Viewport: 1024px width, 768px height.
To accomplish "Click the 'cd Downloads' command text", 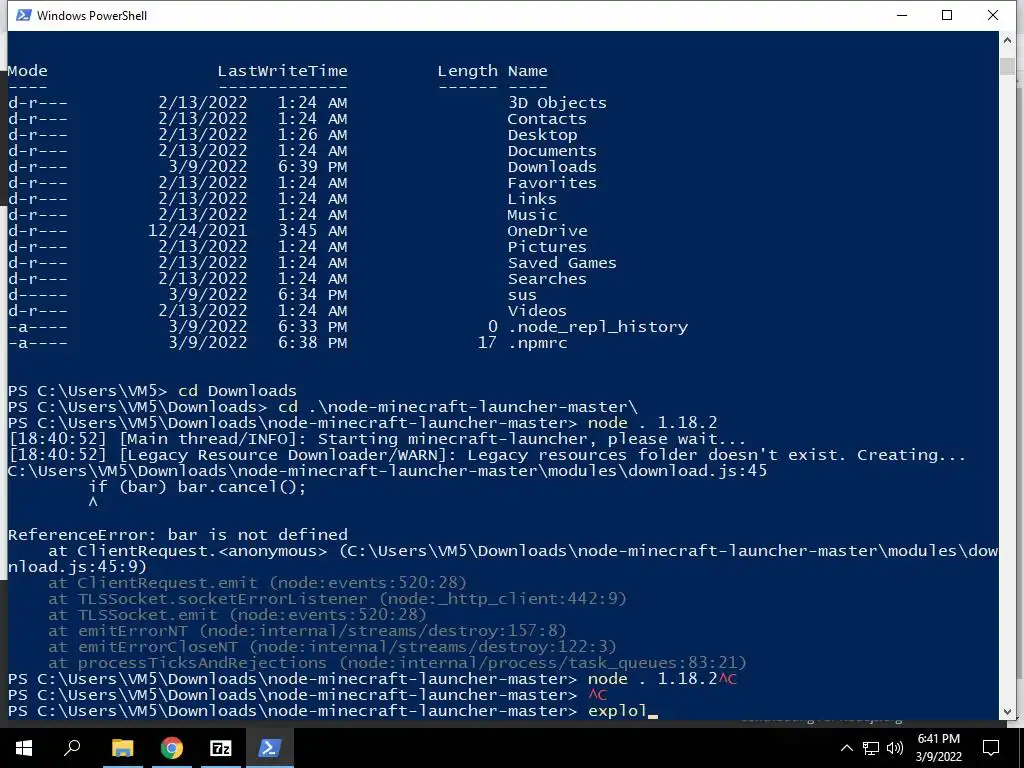I will pos(237,391).
